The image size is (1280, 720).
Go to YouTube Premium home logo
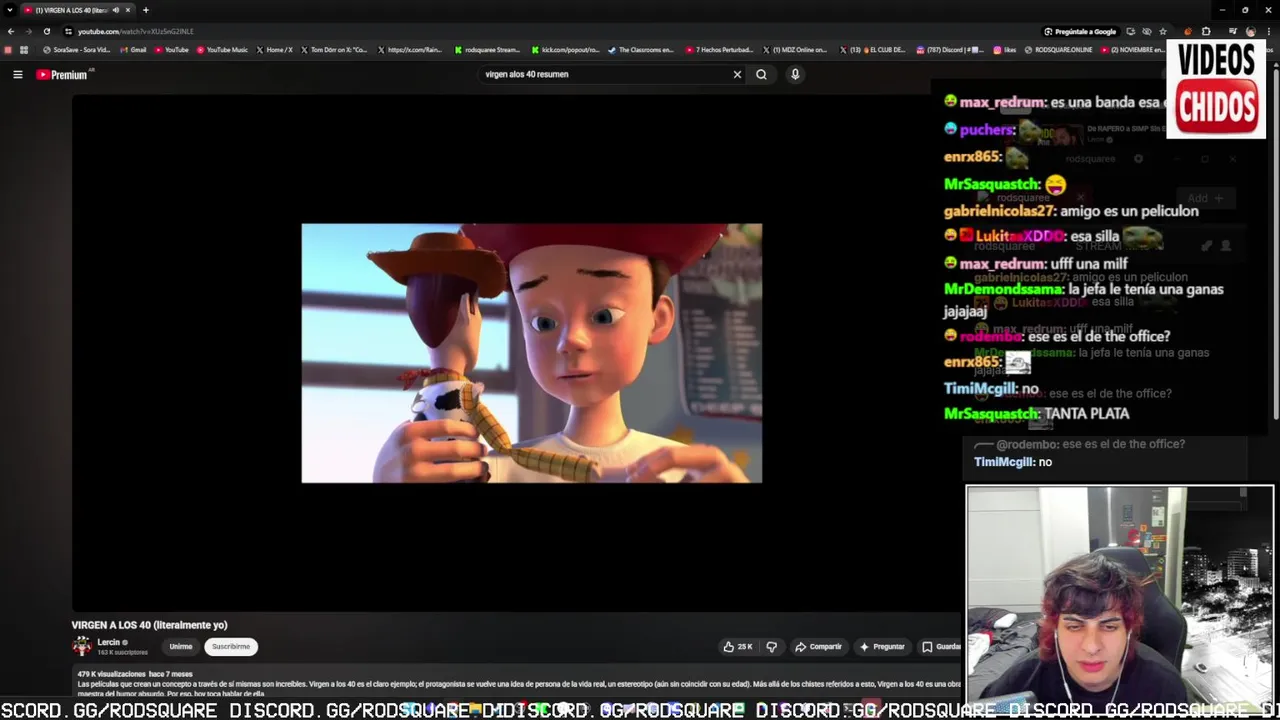click(62, 74)
